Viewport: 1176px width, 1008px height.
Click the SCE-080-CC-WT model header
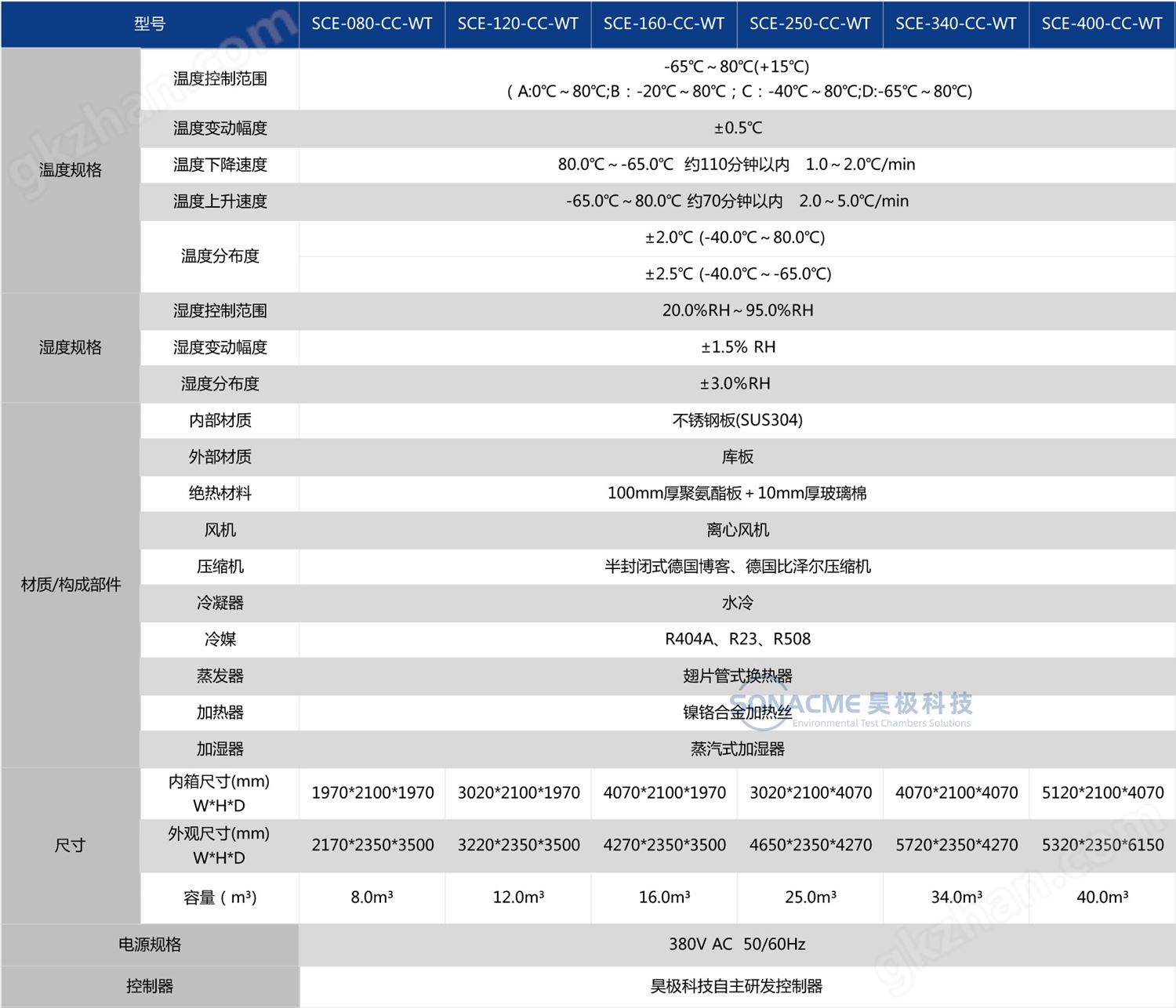(x=372, y=24)
